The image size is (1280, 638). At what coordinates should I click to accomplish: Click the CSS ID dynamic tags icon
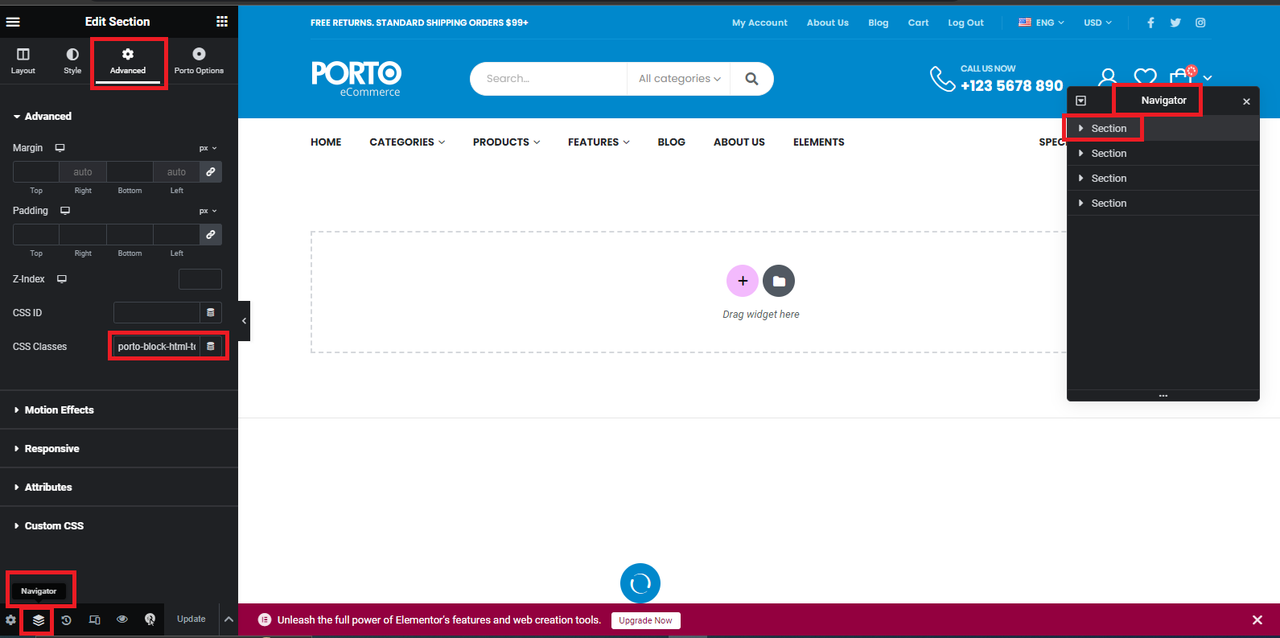point(210,313)
